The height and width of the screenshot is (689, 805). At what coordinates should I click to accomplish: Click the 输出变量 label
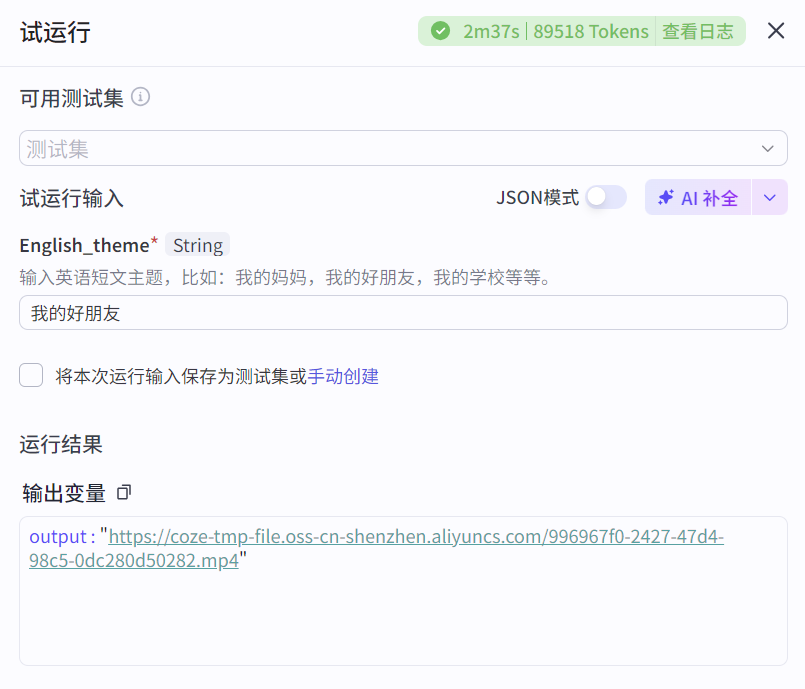[64, 492]
